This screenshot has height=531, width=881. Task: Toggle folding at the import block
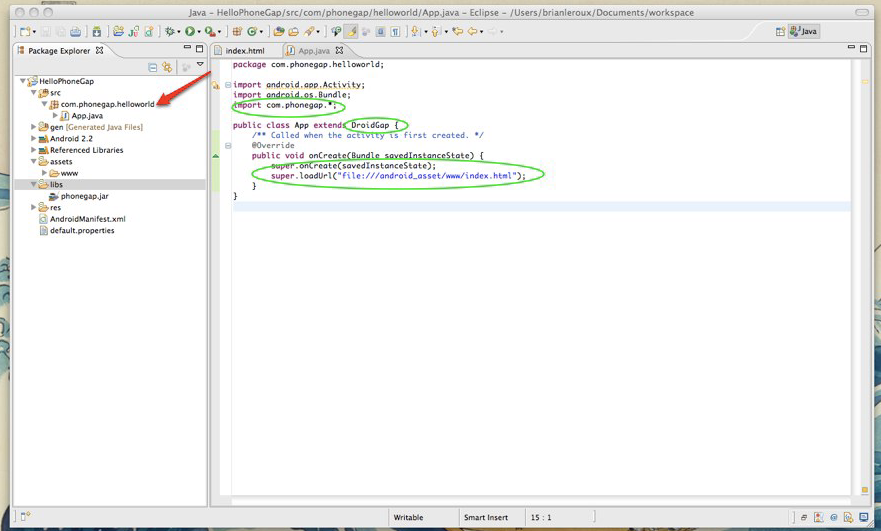[228, 85]
